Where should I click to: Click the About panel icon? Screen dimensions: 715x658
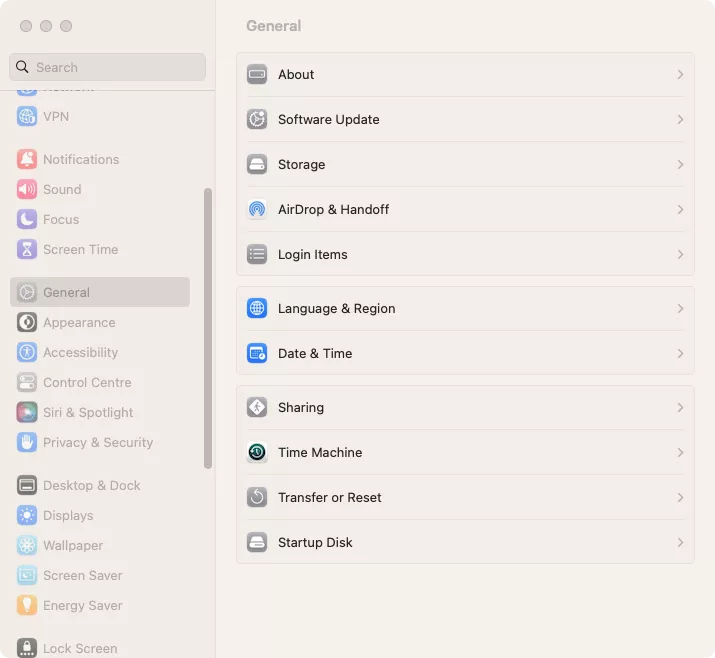pyautogui.click(x=257, y=74)
